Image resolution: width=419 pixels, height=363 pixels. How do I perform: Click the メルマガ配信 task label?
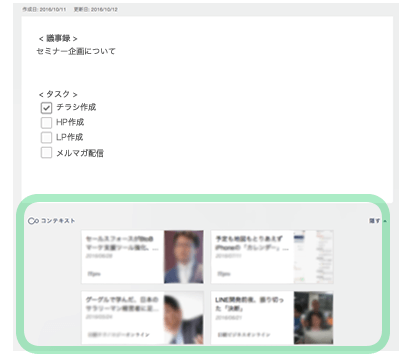pos(80,153)
